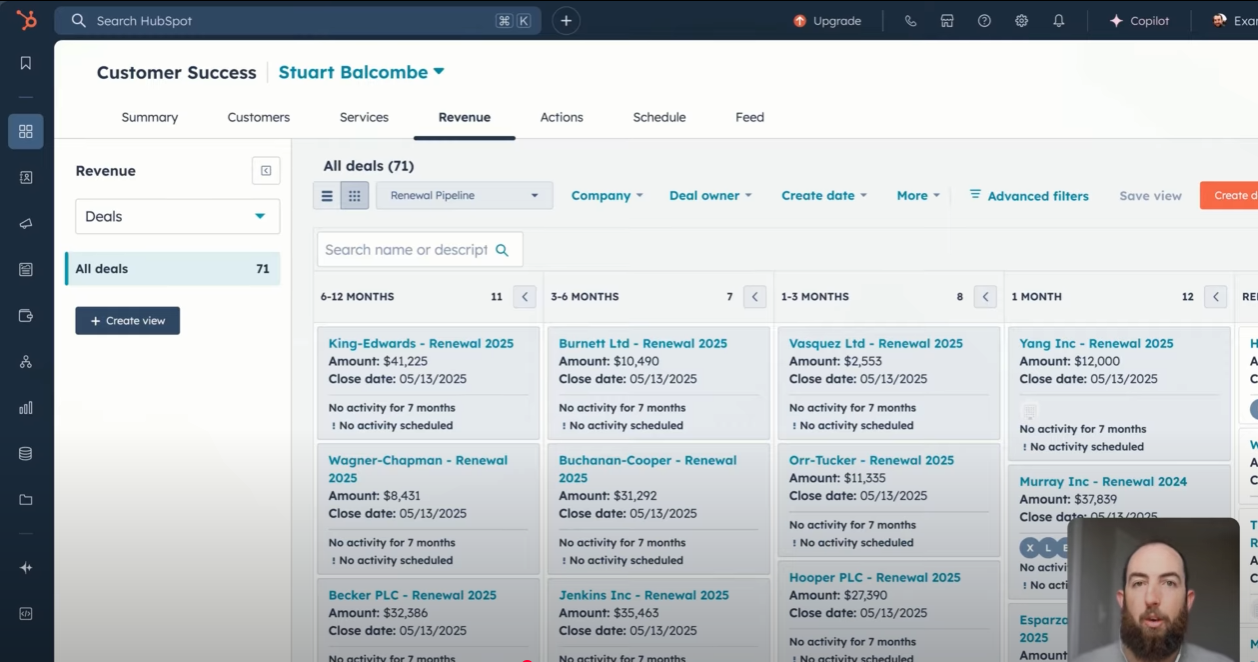
Task: Focus the search name or description field
Action: point(420,250)
